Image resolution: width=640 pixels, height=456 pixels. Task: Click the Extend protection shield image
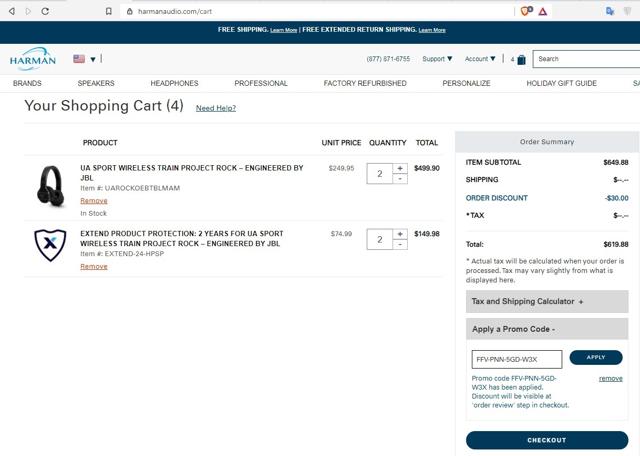50,245
